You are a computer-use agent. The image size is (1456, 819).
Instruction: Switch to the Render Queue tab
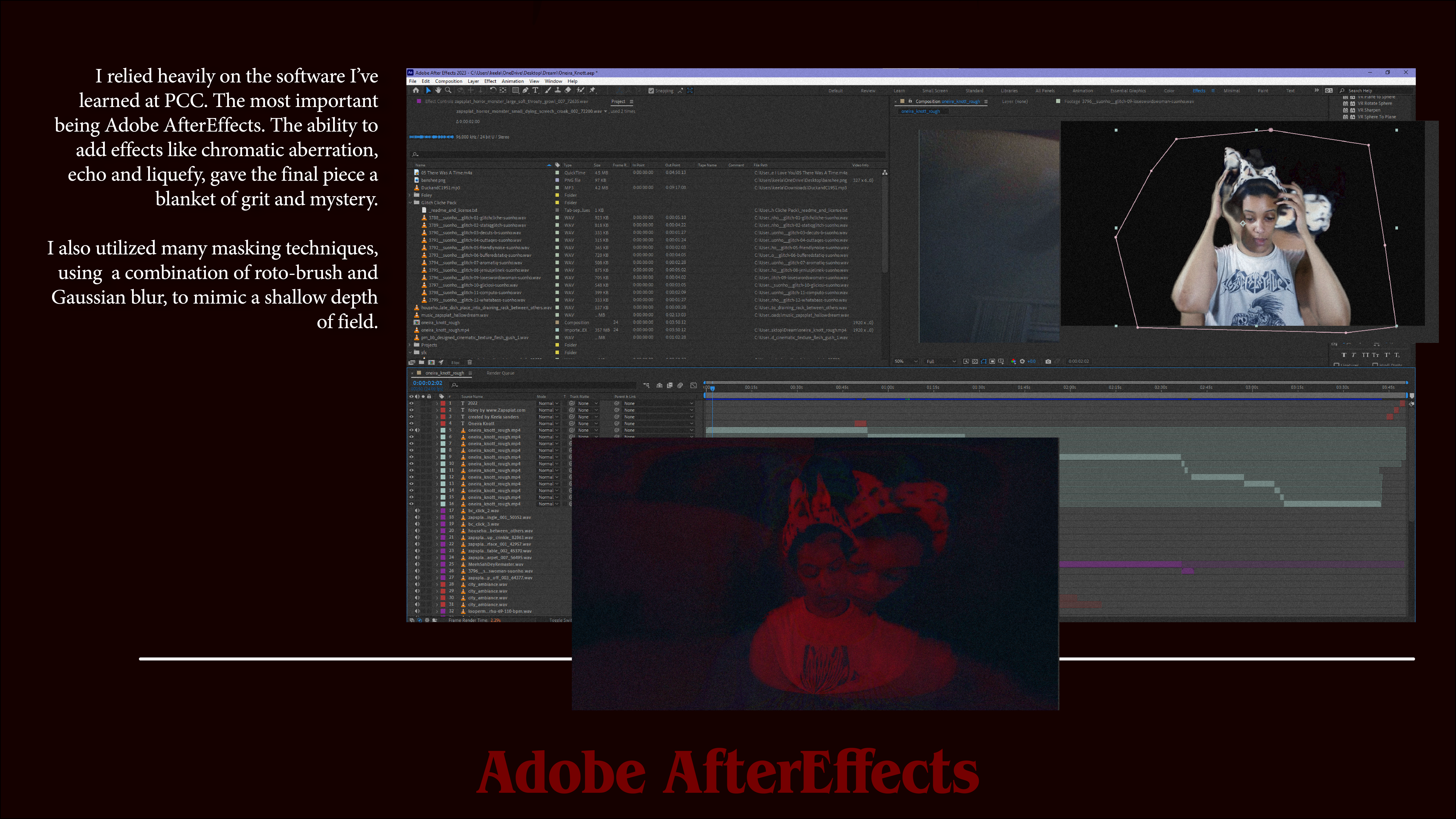click(500, 373)
